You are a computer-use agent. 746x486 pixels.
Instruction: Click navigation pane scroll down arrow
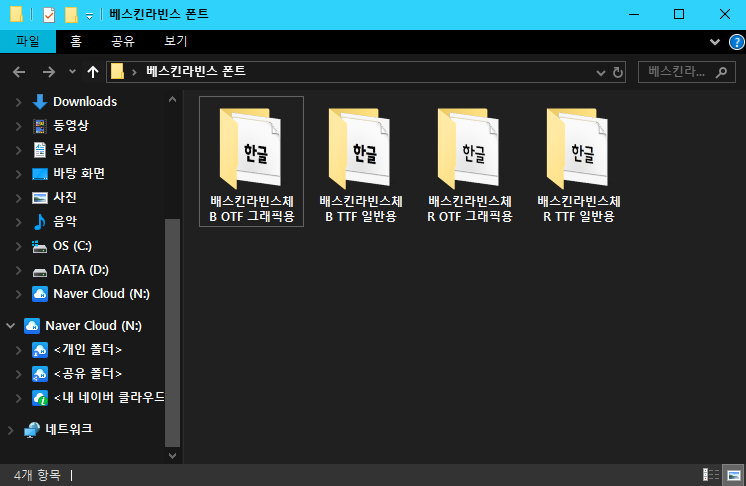coord(172,456)
